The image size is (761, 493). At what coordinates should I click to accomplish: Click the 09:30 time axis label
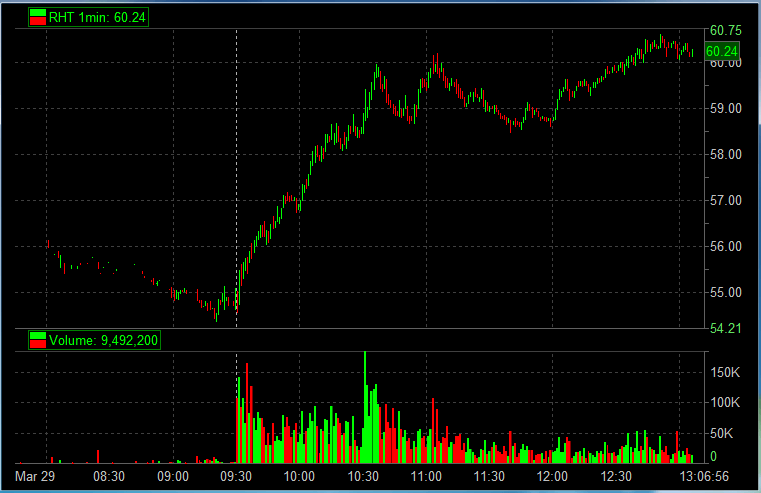(236, 476)
